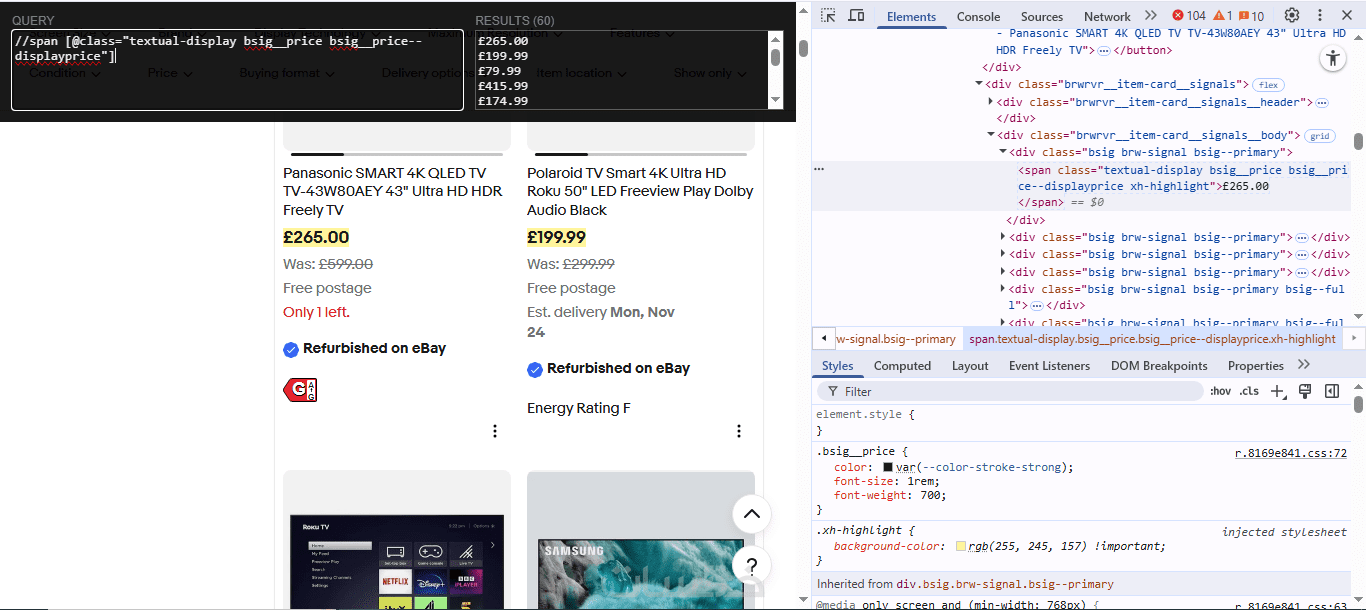This screenshot has width=1366, height=610.
Task: Open the Computed styles tab
Action: click(902, 365)
